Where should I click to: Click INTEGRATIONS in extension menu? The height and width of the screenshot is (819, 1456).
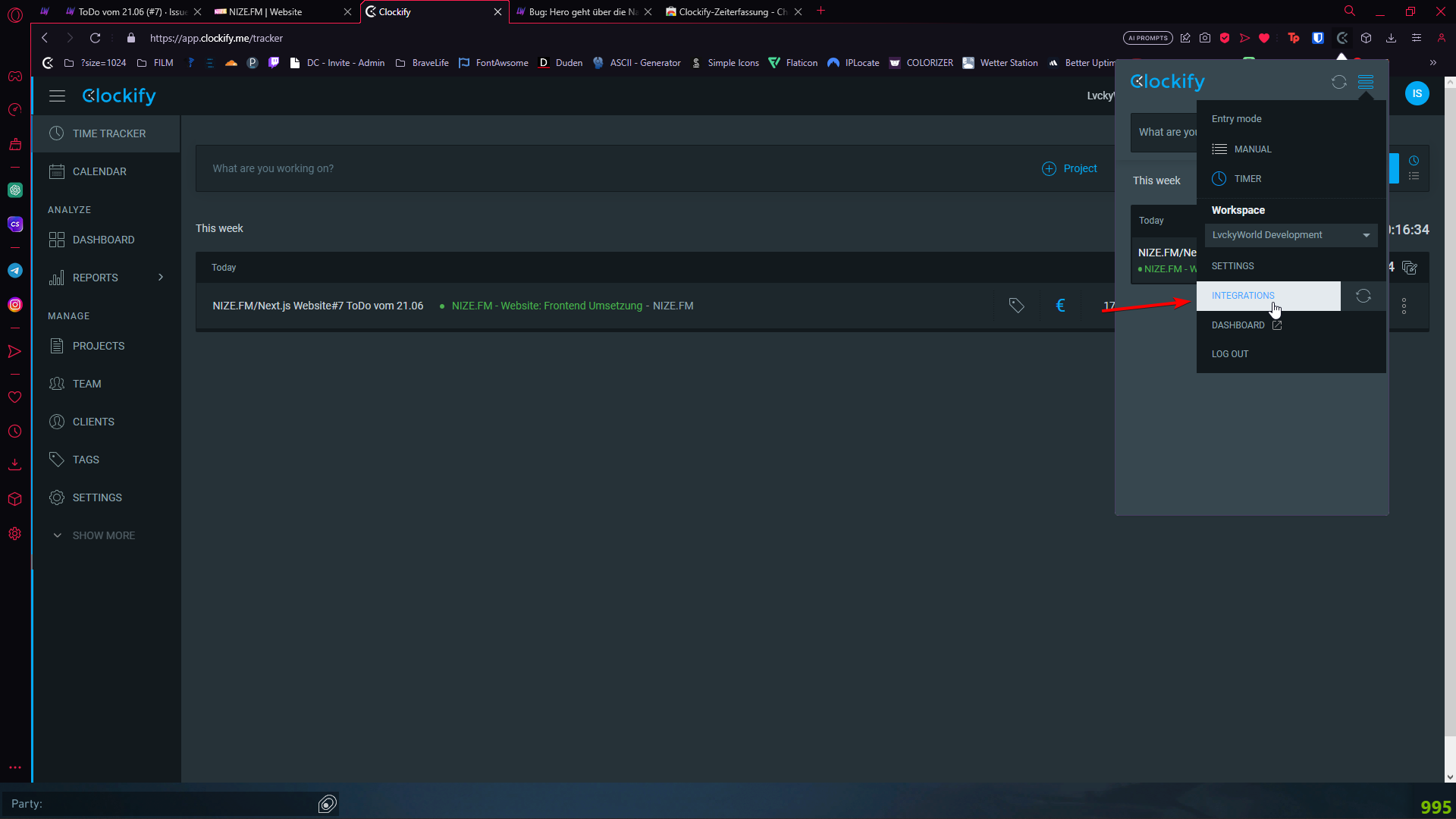[x=1243, y=296]
